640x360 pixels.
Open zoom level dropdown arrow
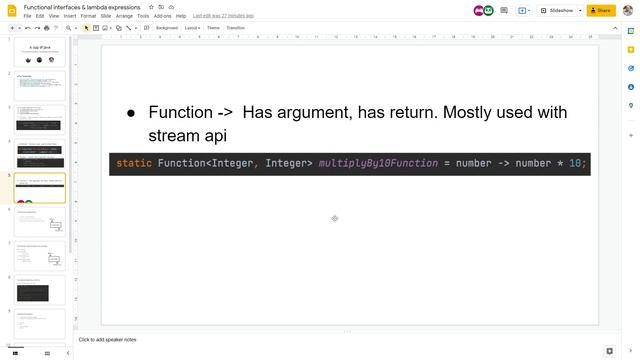pos(76,28)
